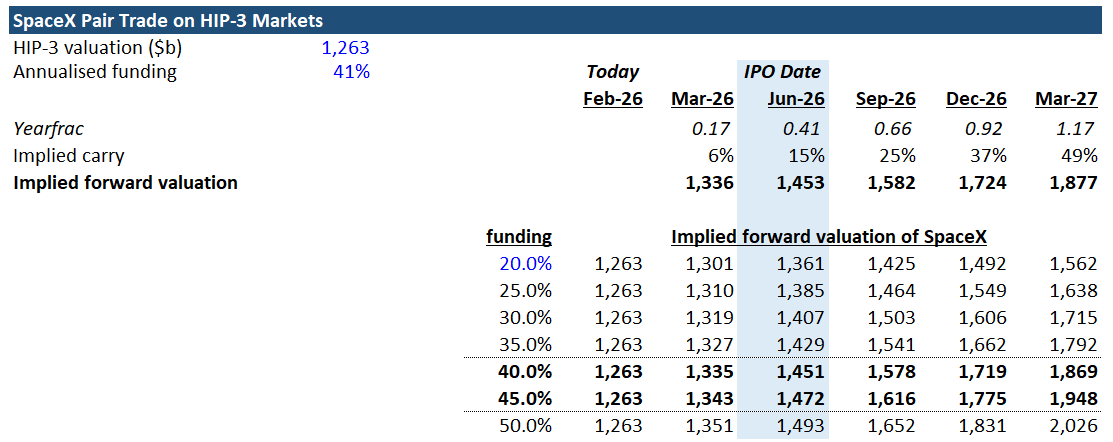Select the 1,319 cell in the 30.0% row
The width and height of the screenshot is (1113, 442).
point(710,318)
